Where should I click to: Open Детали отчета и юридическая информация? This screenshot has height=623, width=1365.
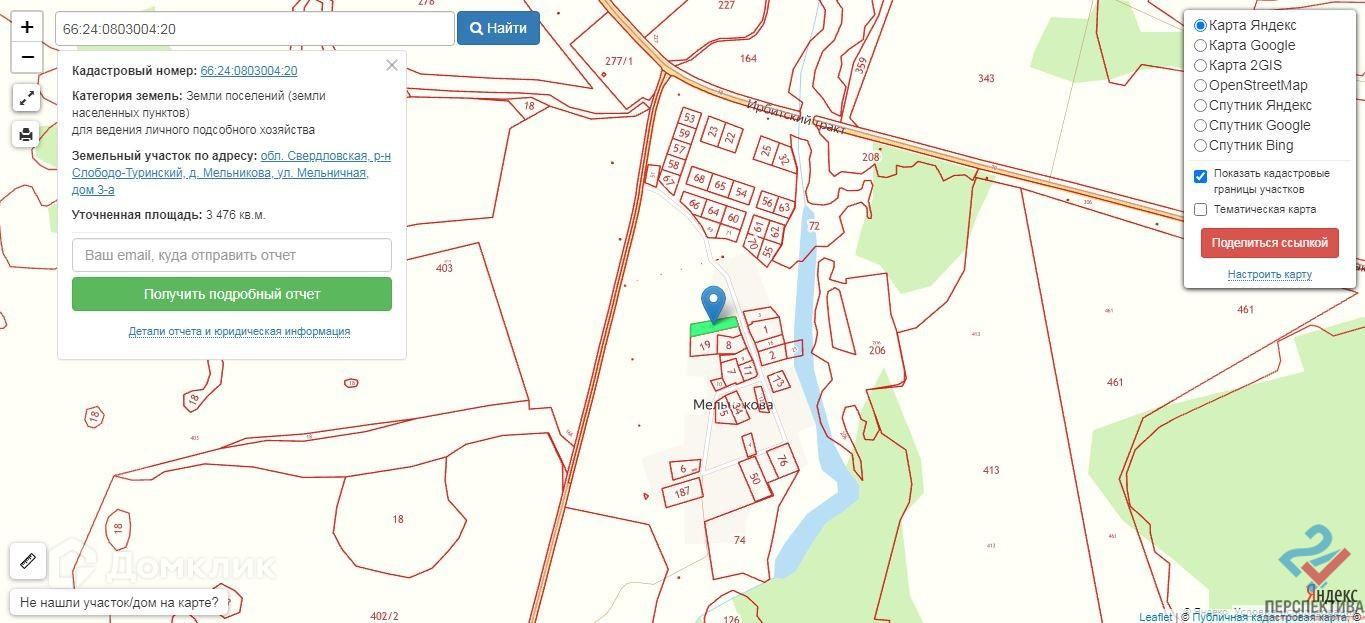coord(239,332)
